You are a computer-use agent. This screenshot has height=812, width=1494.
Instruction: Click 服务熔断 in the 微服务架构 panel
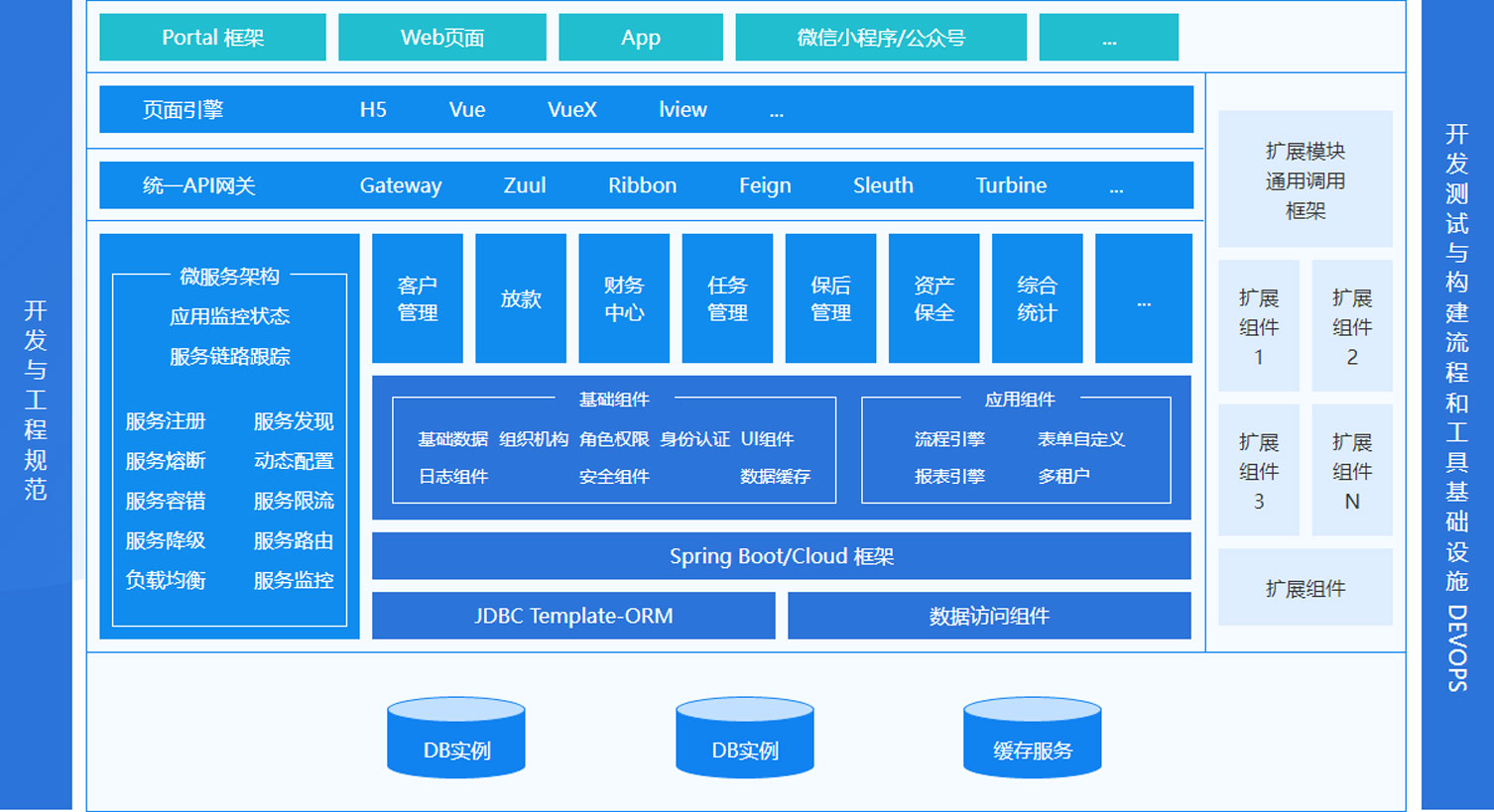(x=166, y=461)
